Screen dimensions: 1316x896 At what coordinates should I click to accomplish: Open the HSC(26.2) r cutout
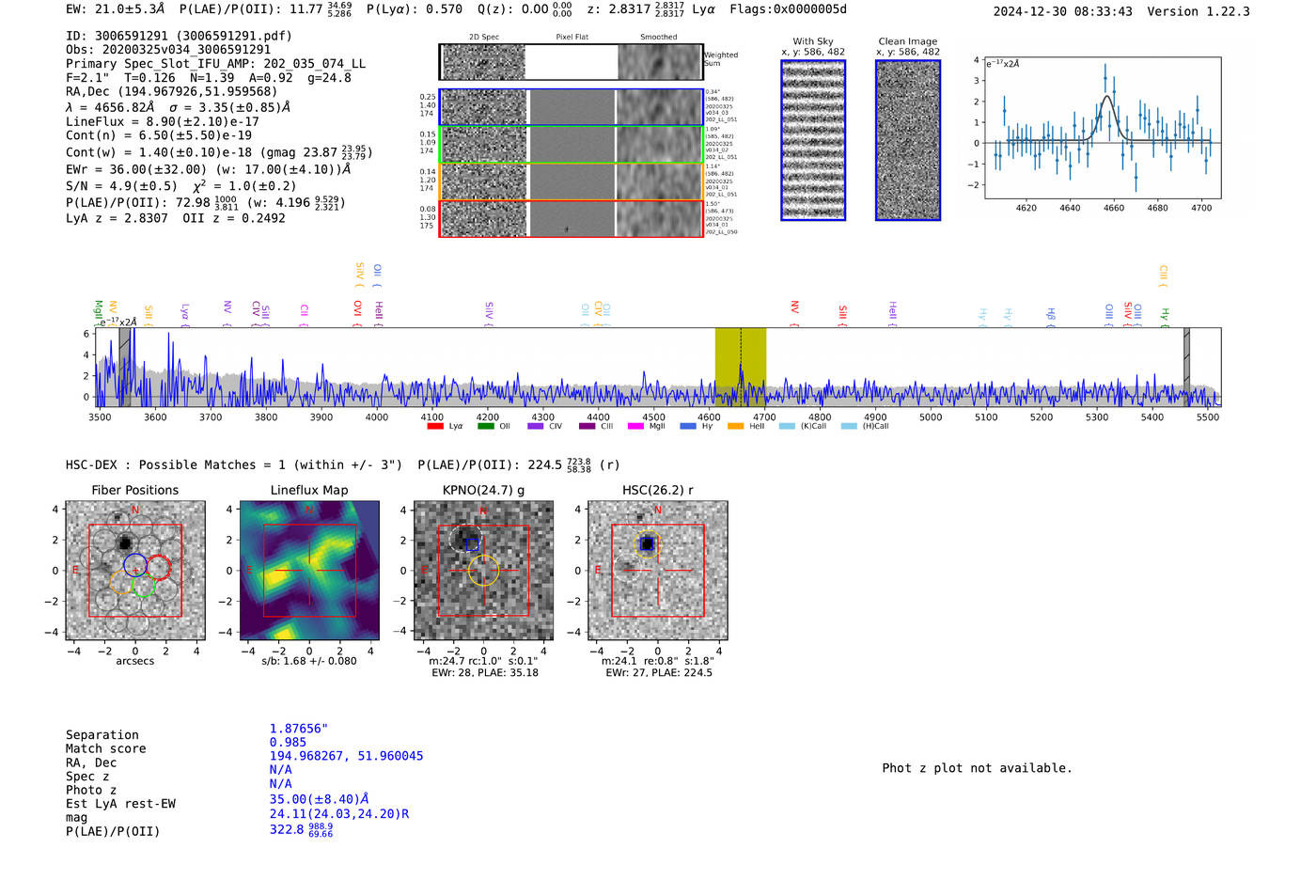657,571
